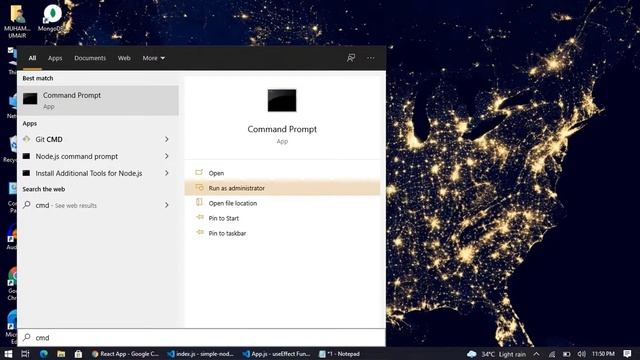Choose Open file location
The image size is (640, 360).
point(282,203)
